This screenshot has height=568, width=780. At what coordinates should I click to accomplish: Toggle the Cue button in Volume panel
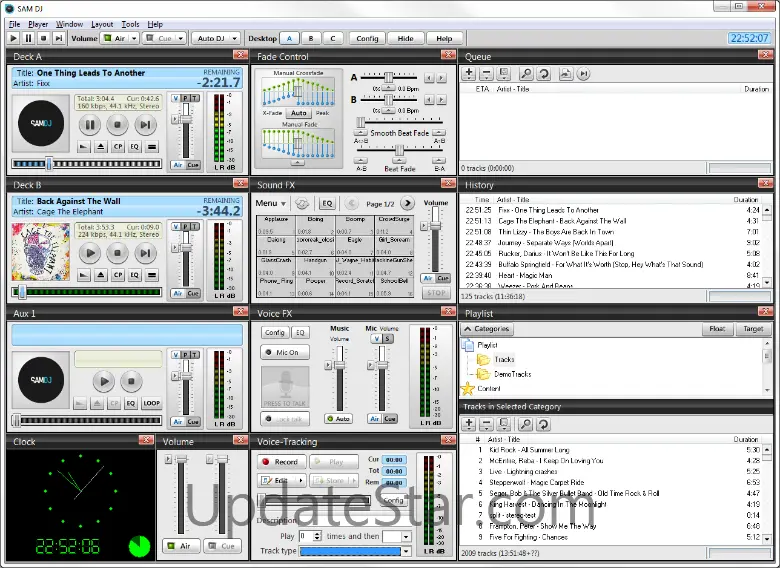(223, 546)
